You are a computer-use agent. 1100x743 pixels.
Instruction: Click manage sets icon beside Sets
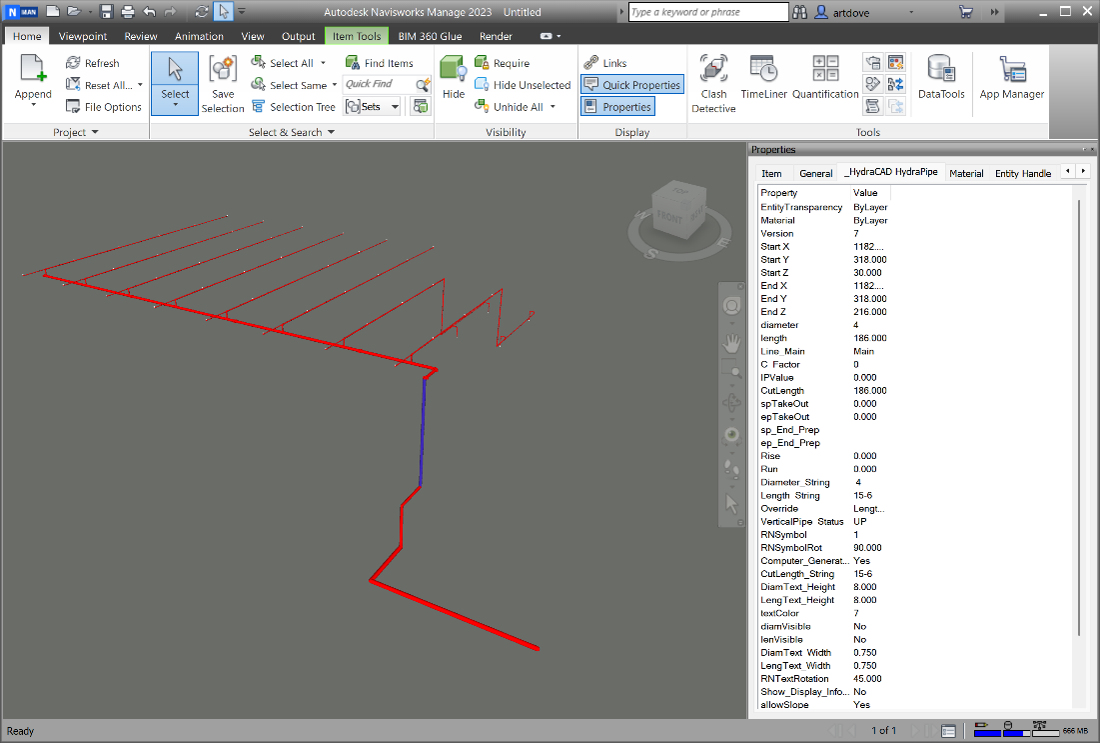[x=420, y=107]
